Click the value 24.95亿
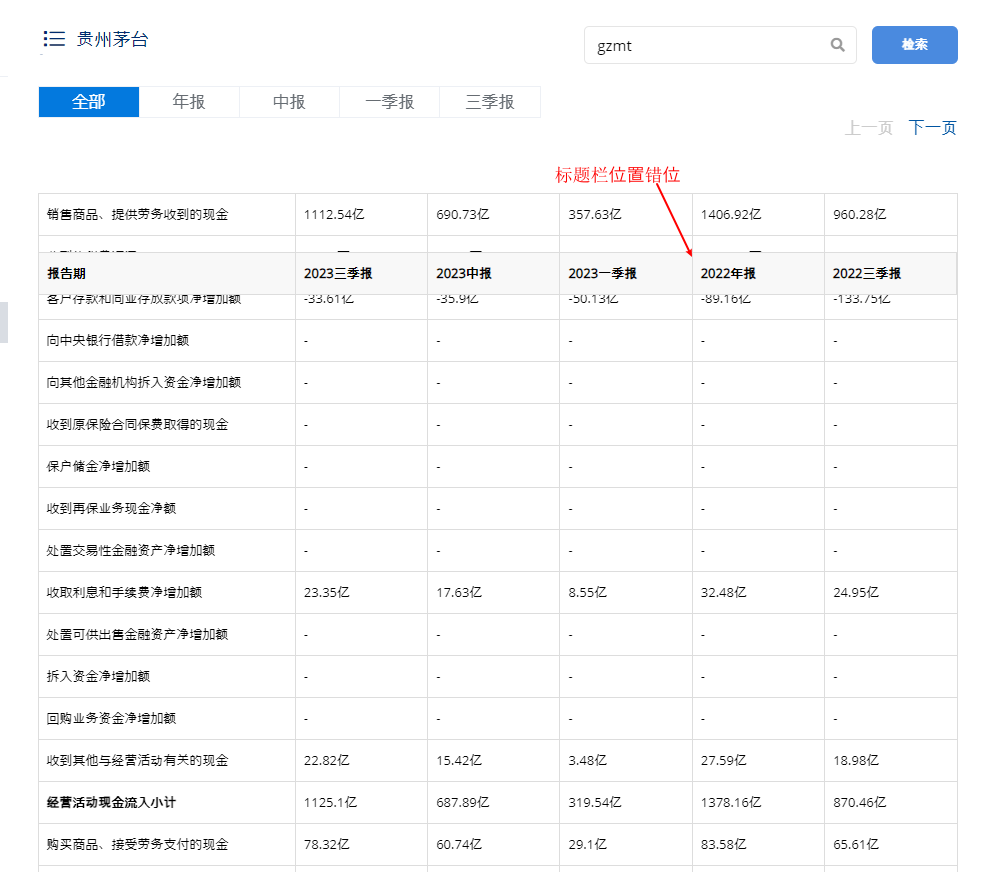Screen dimensions: 1005x872 click(x=856, y=592)
